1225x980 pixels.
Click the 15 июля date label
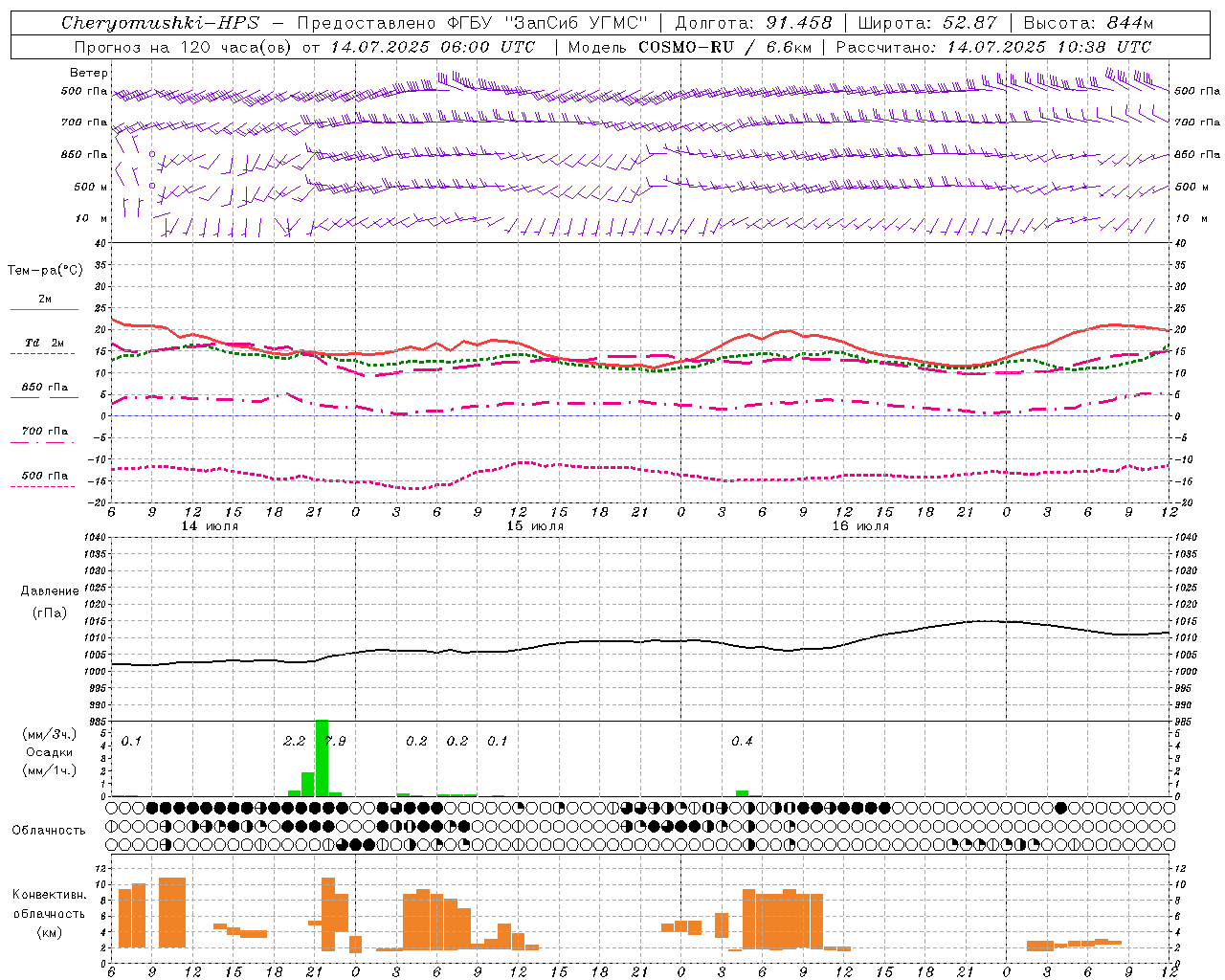tap(535, 526)
